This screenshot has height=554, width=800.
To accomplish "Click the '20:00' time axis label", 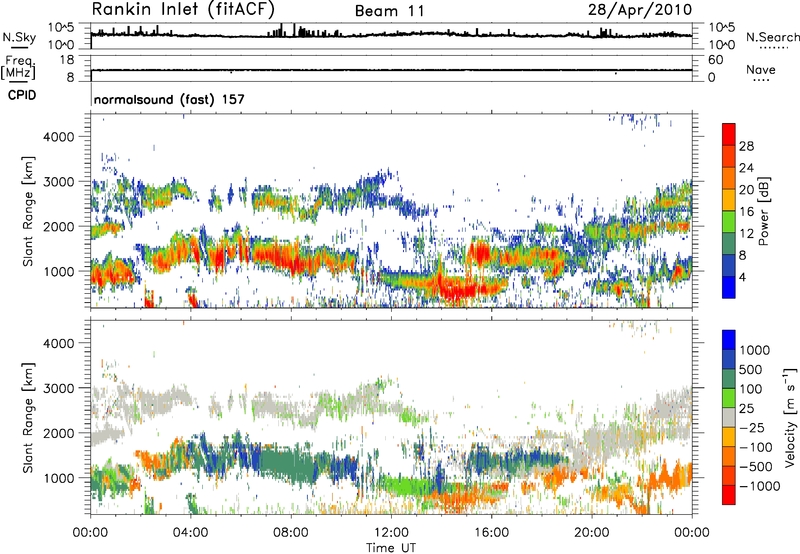I will tap(592, 533).
